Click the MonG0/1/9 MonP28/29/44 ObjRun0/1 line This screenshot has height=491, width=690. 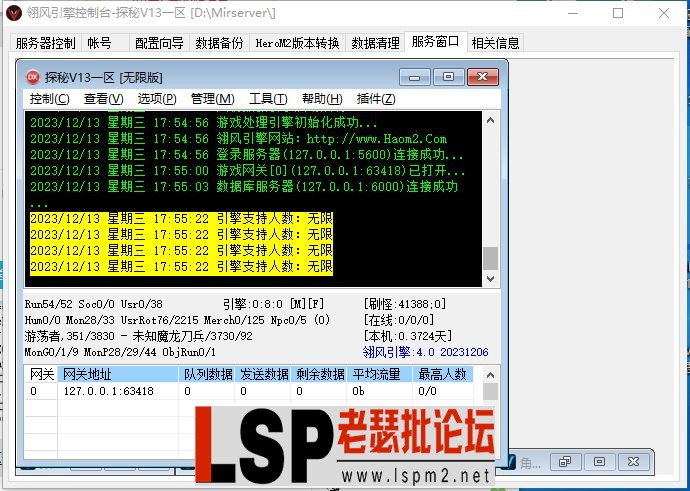tap(120, 352)
